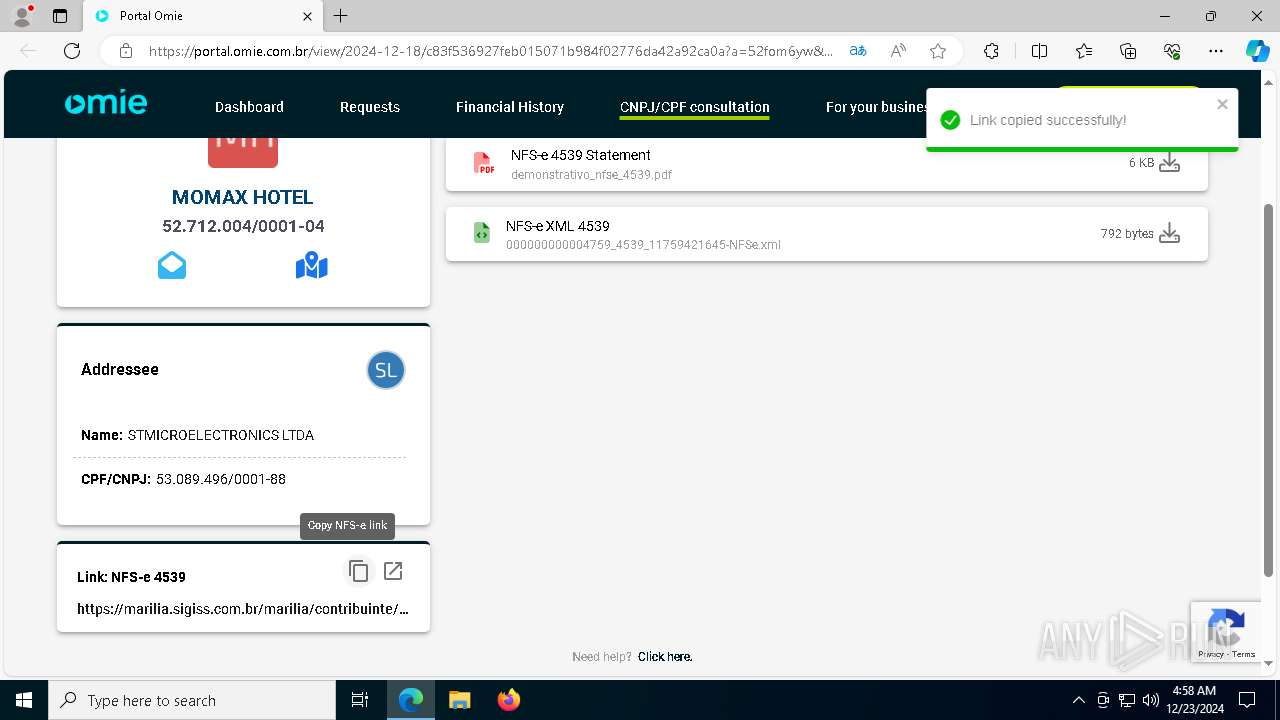This screenshot has width=1280, height=720.
Task: Click the green XML file icon
Action: click(x=482, y=233)
